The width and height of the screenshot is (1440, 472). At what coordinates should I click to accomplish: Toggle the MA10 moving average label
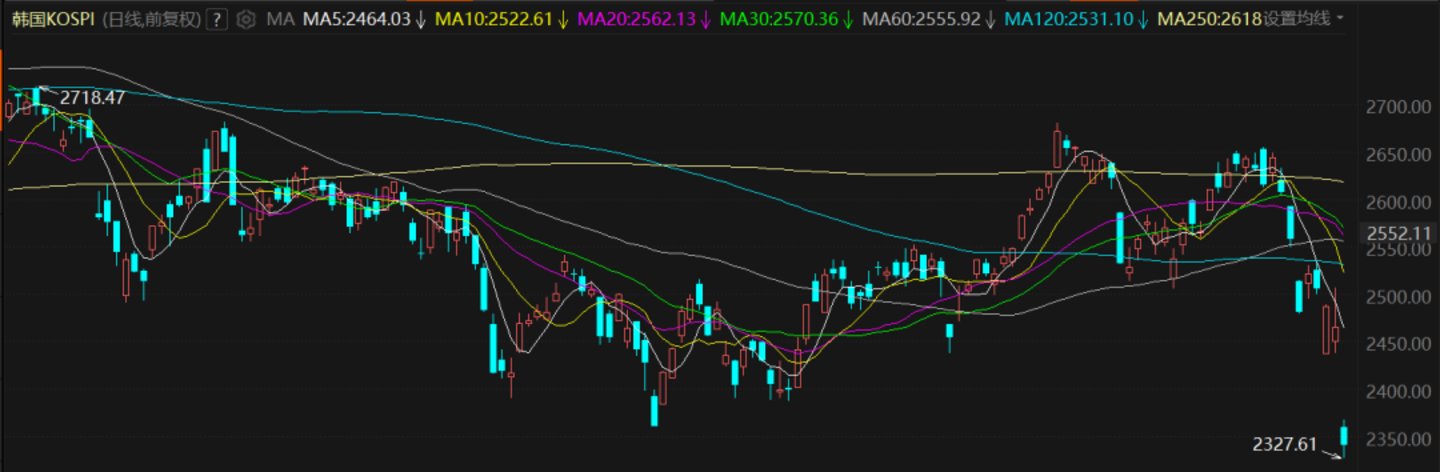495,19
